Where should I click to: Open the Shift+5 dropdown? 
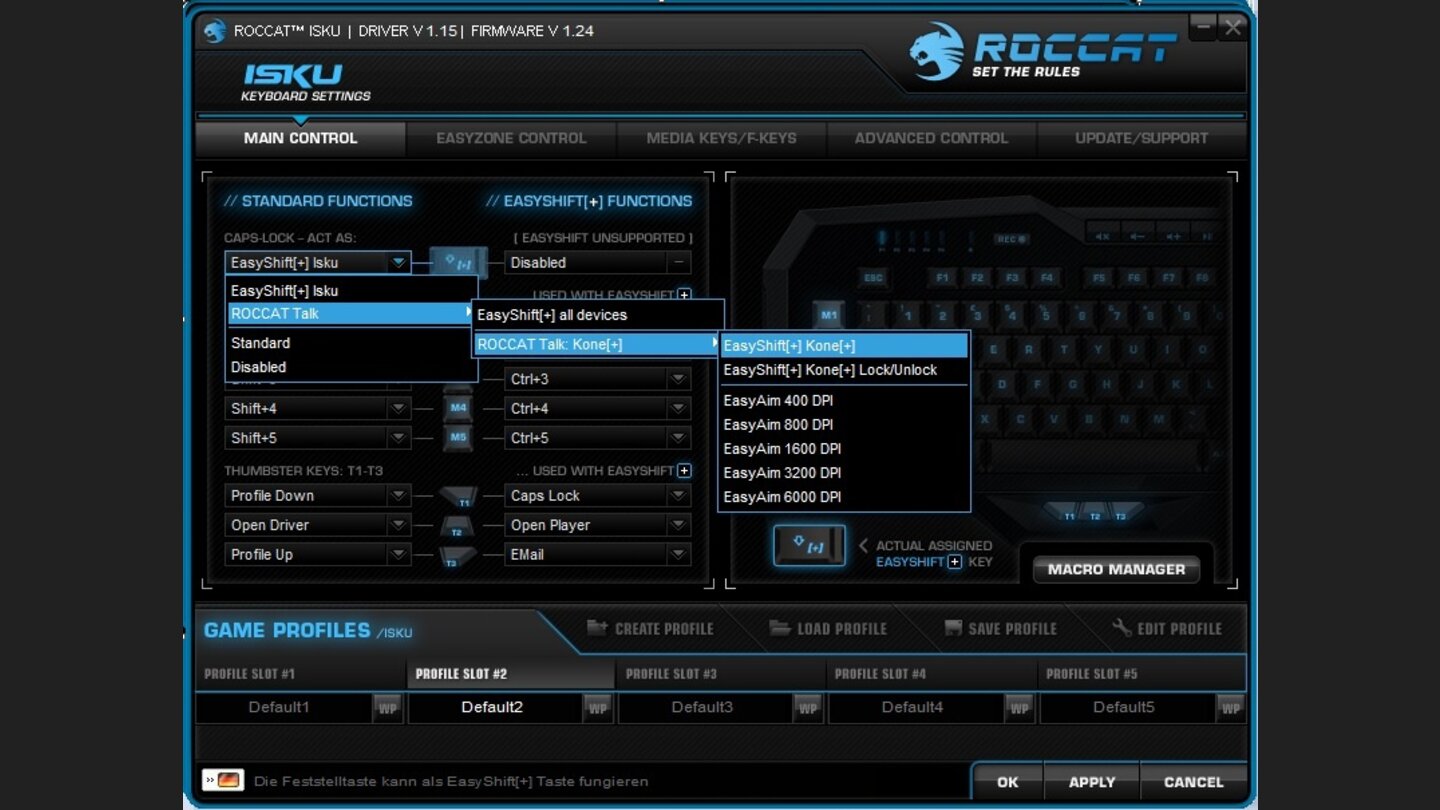[x=318, y=438]
